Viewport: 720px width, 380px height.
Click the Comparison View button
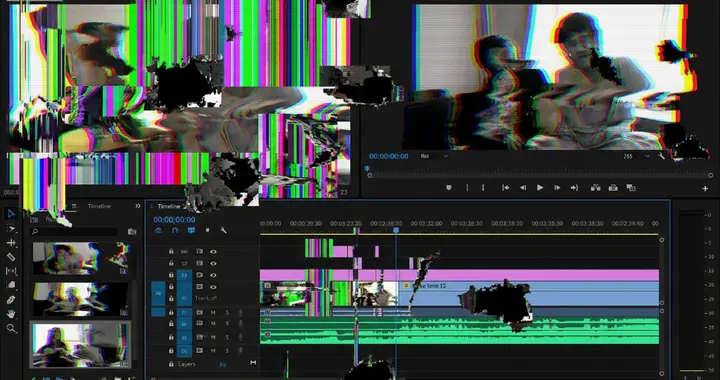coord(631,188)
